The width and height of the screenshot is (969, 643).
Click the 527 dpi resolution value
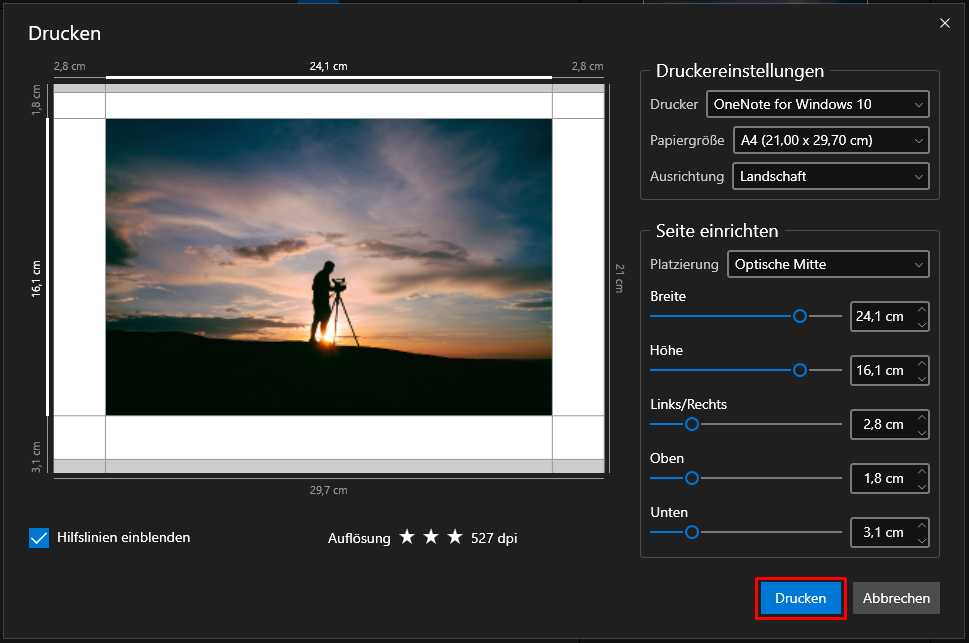click(x=494, y=538)
